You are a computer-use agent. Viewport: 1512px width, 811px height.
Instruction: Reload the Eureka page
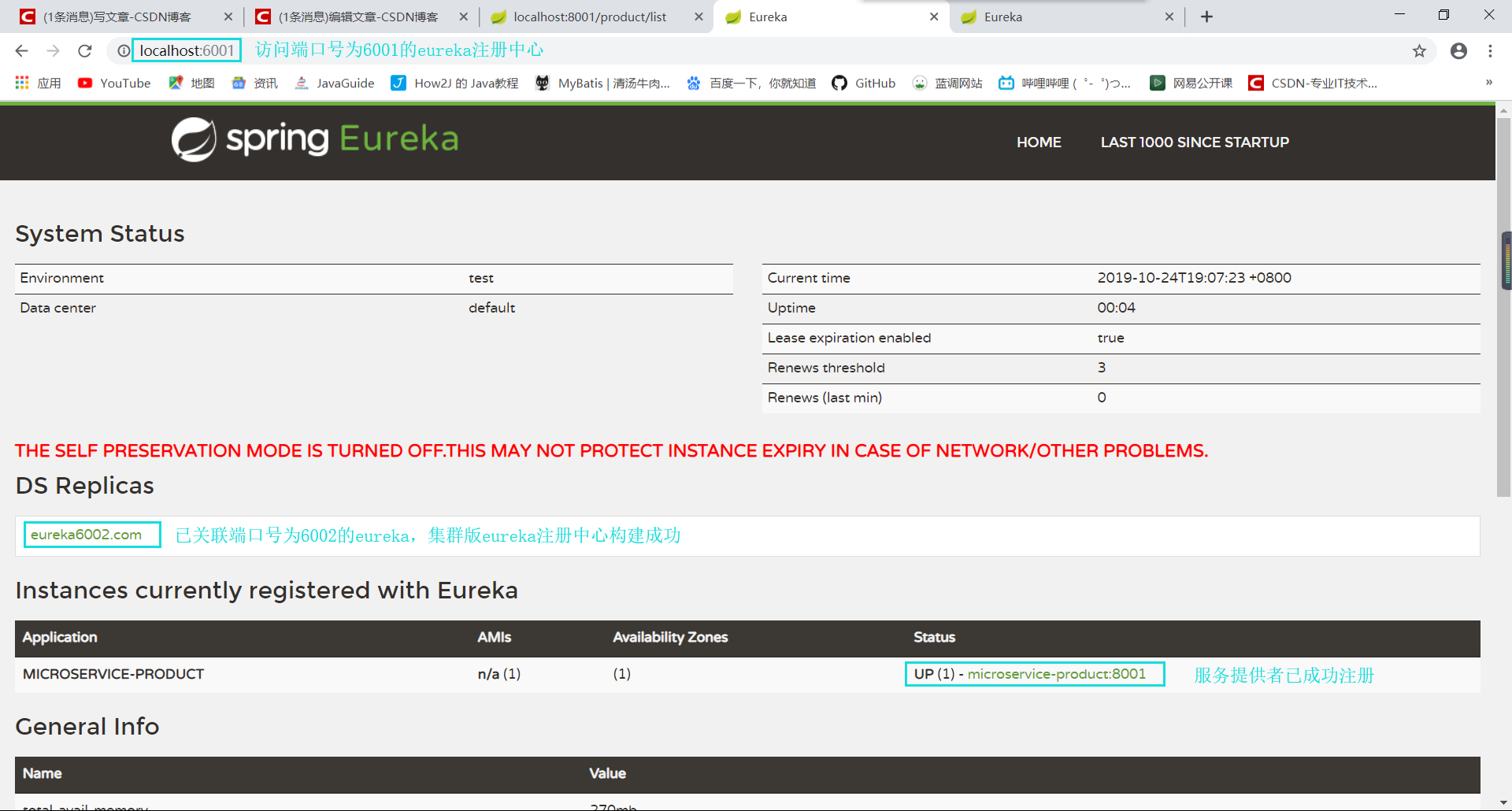click(85, 51)
